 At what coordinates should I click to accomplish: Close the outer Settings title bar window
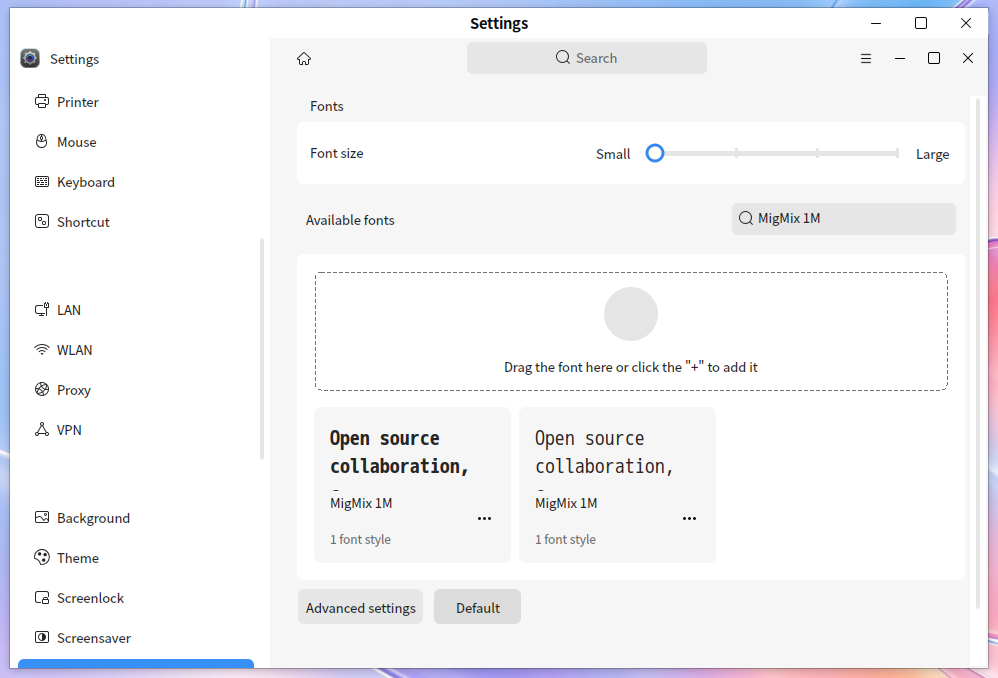click(x=966, y=24)
